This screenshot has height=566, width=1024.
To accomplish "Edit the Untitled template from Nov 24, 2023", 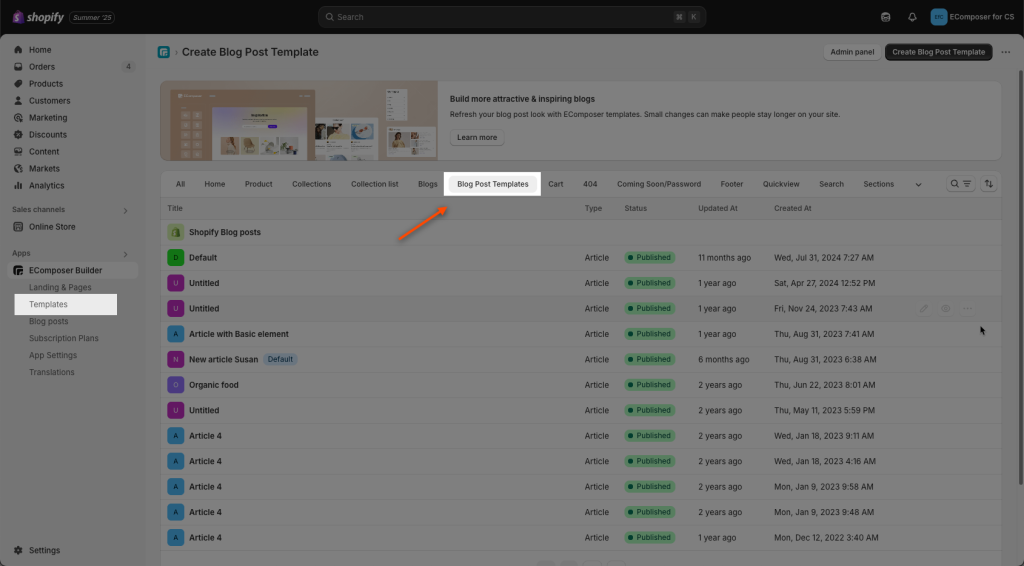I will click(x=923, y=309).
